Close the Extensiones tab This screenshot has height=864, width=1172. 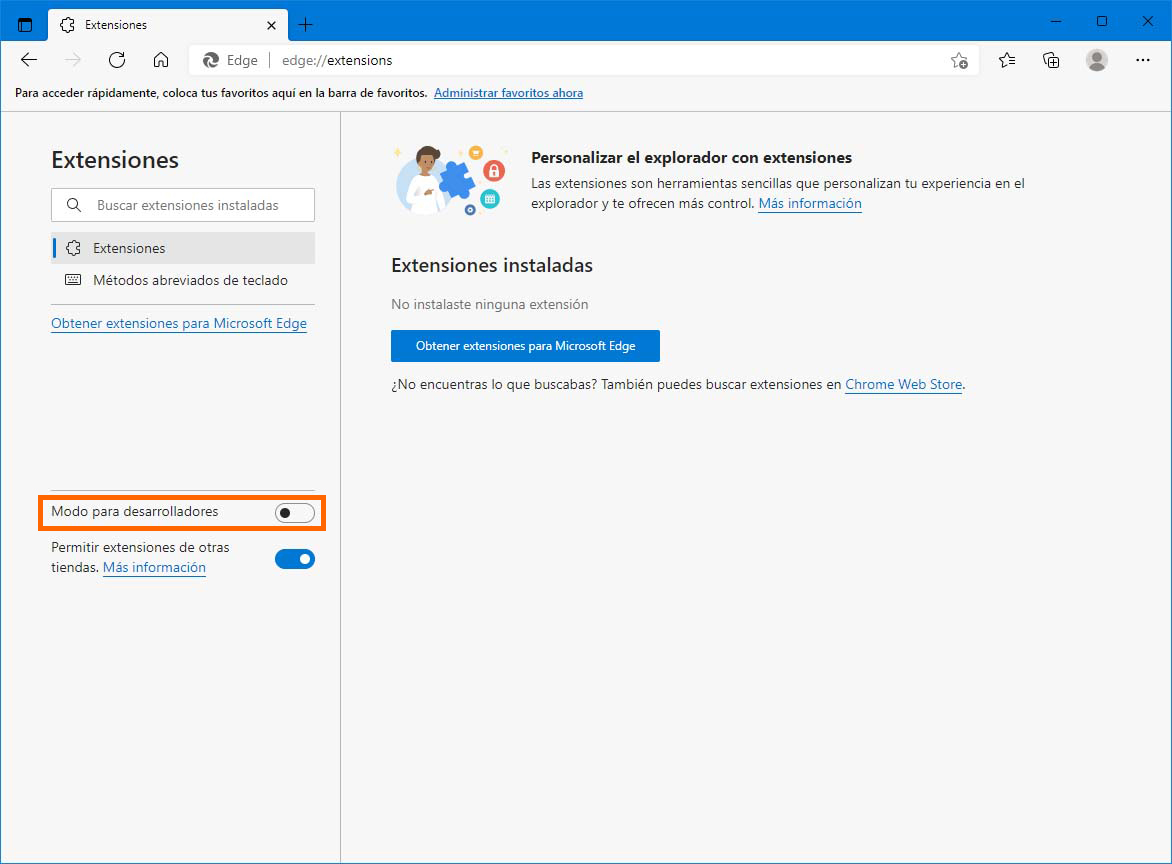271,25
